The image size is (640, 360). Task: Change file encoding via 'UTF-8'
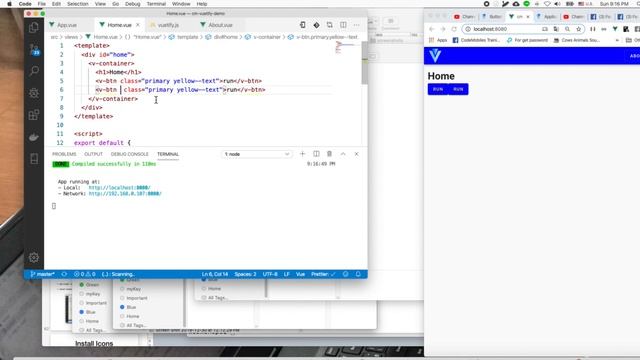tap(270, 274)
